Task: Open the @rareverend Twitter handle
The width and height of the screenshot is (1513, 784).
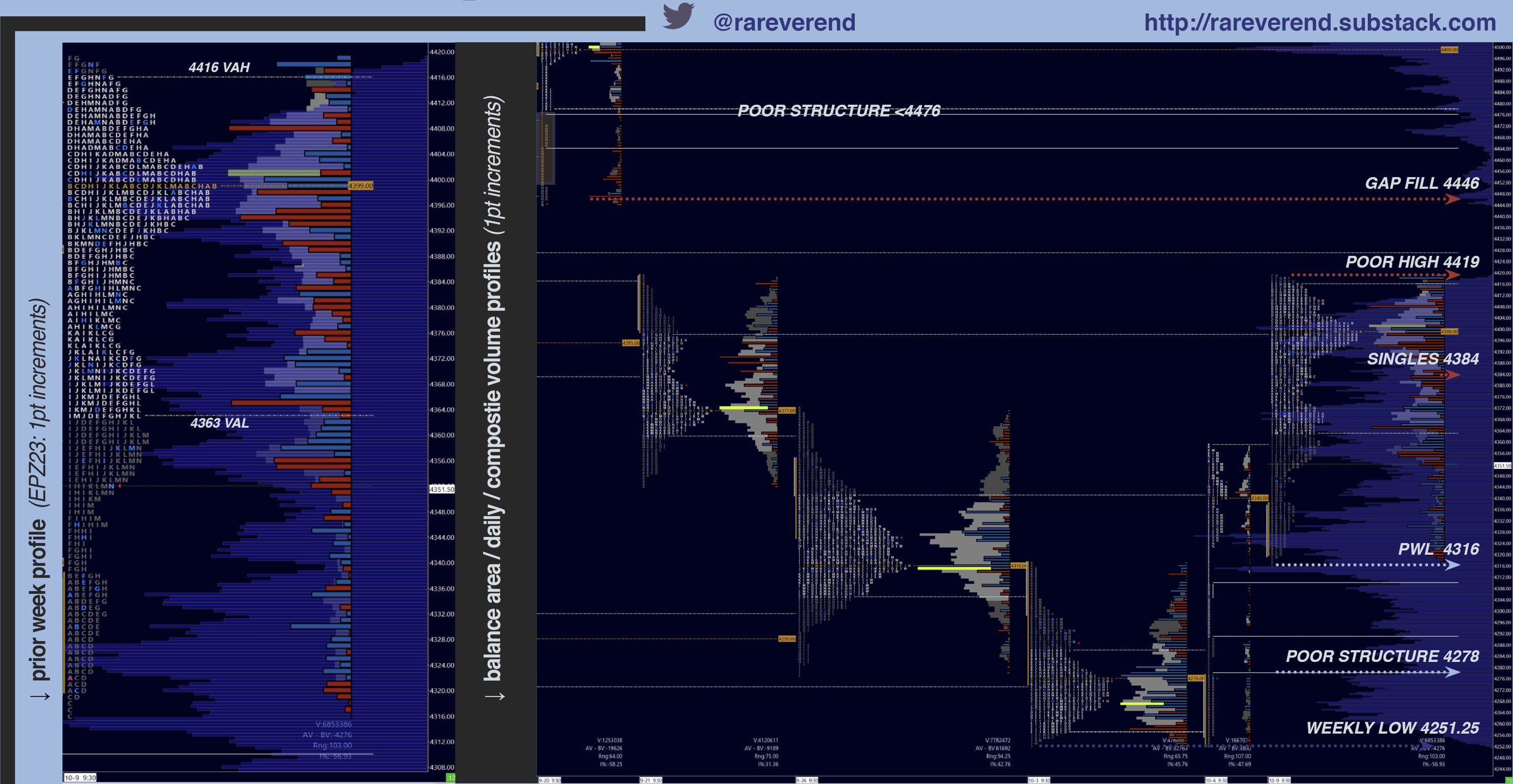Action: 784,23
